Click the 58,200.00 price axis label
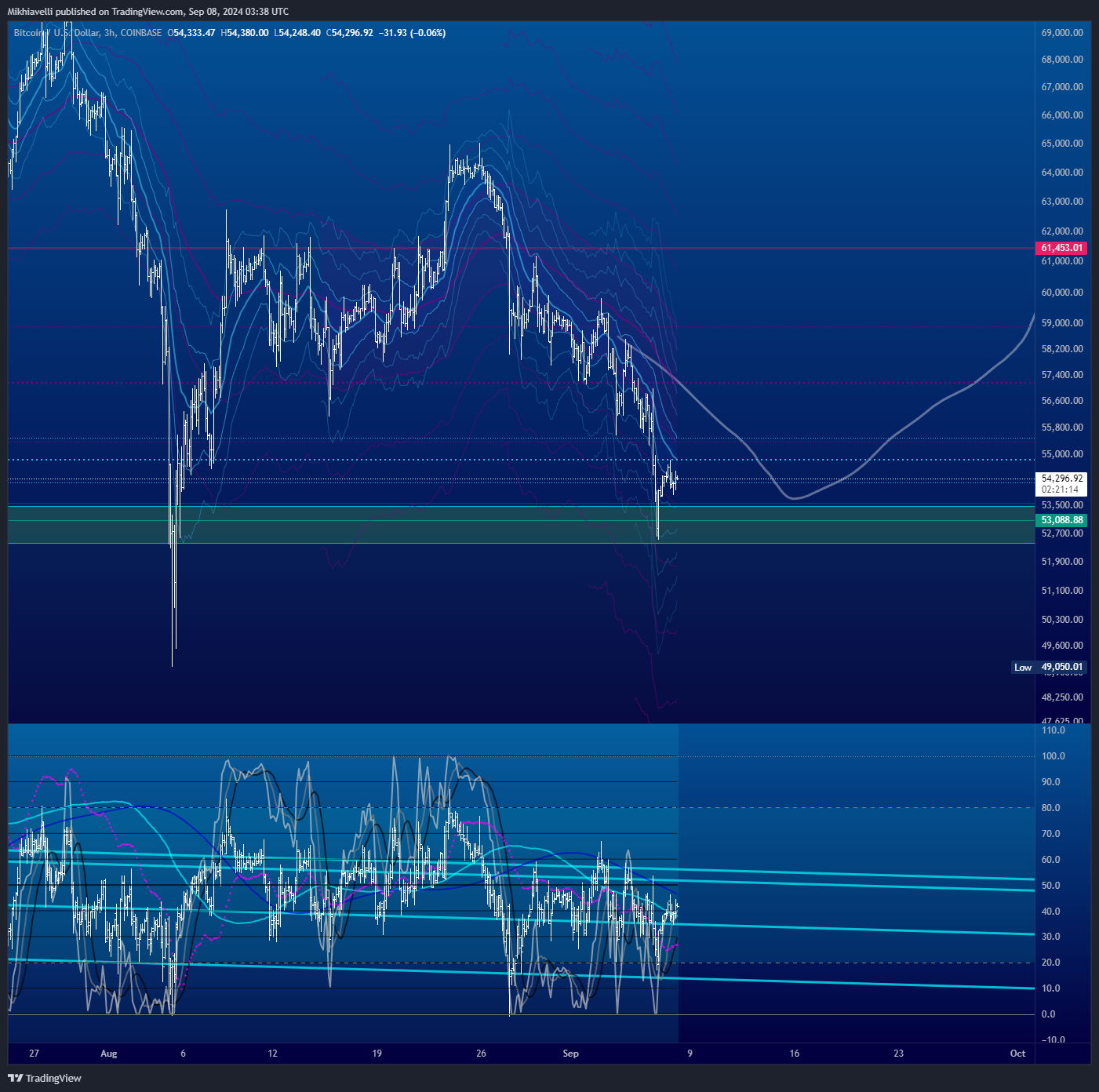1099x1092 pixels. click(x=1062, y=349)
